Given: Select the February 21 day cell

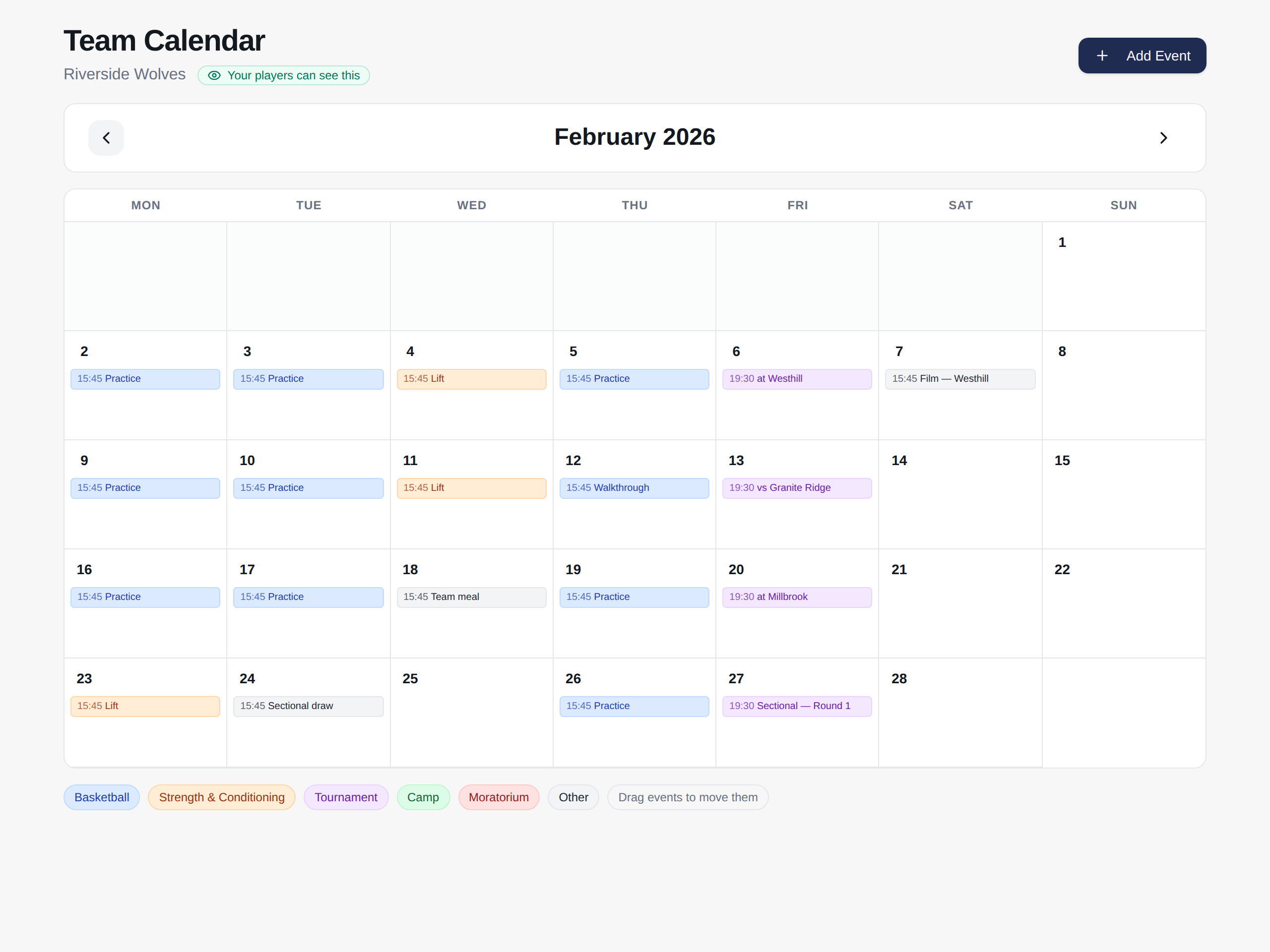Looking at the screenshot, I should [x=960, y=604].
